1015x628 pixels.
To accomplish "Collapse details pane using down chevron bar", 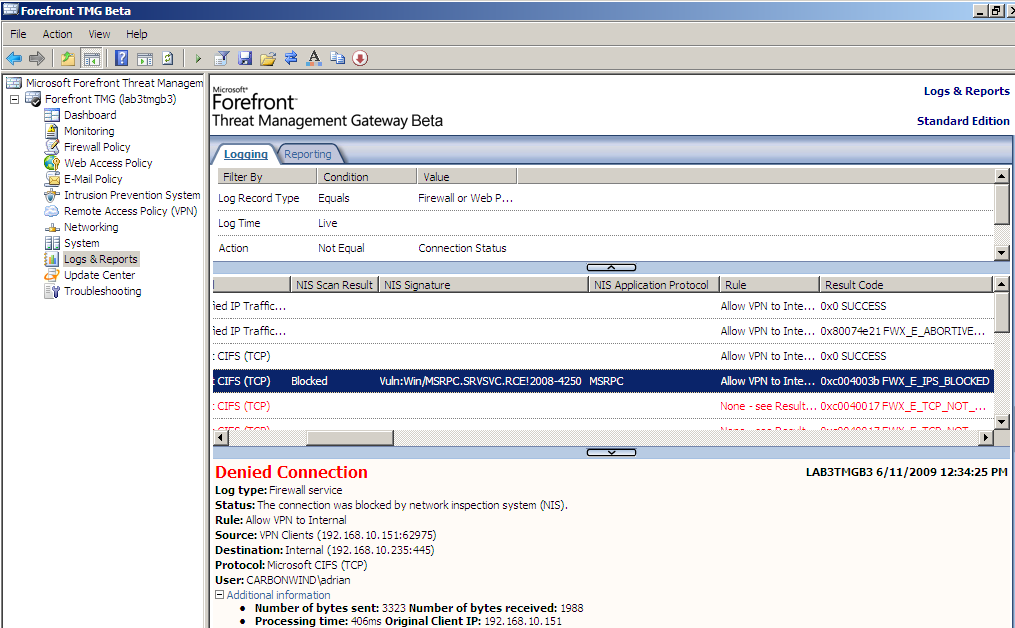I will coord(611,452).
